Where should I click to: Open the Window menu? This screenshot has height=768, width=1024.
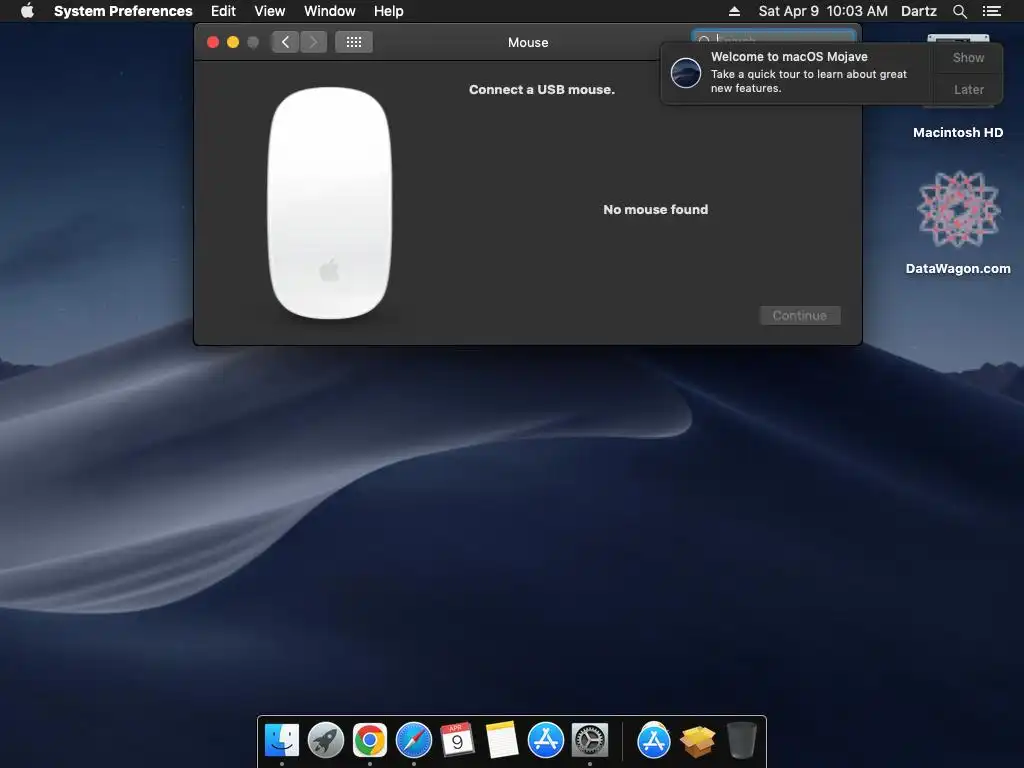pyautogui.click(x=330, y=11)
